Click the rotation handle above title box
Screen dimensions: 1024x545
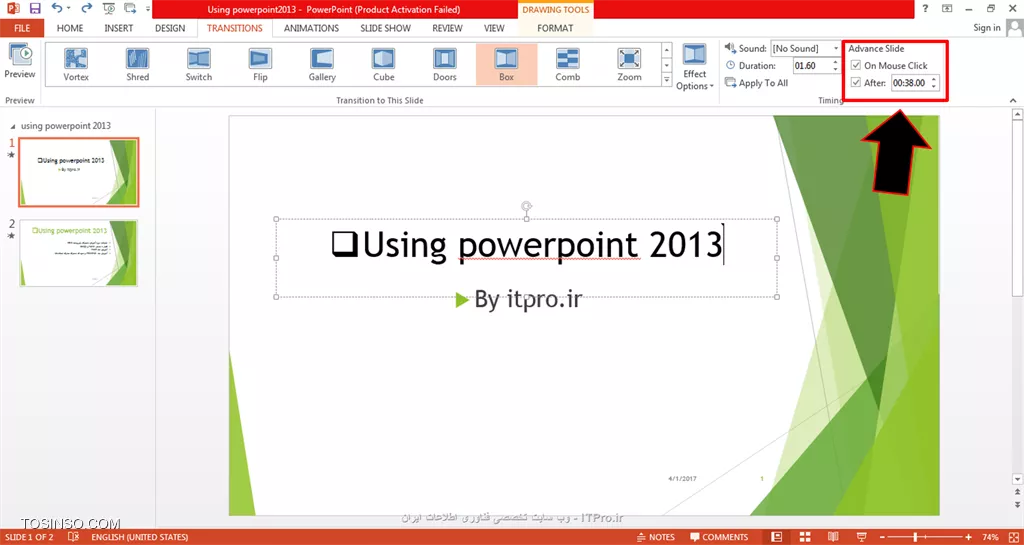click(526, 206)
